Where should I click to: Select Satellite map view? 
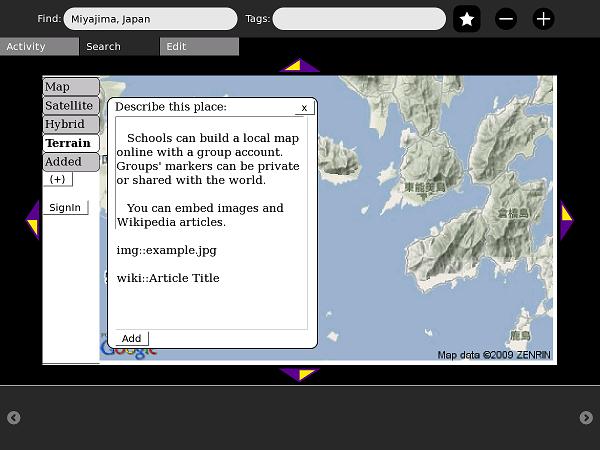tap(71, 106)
